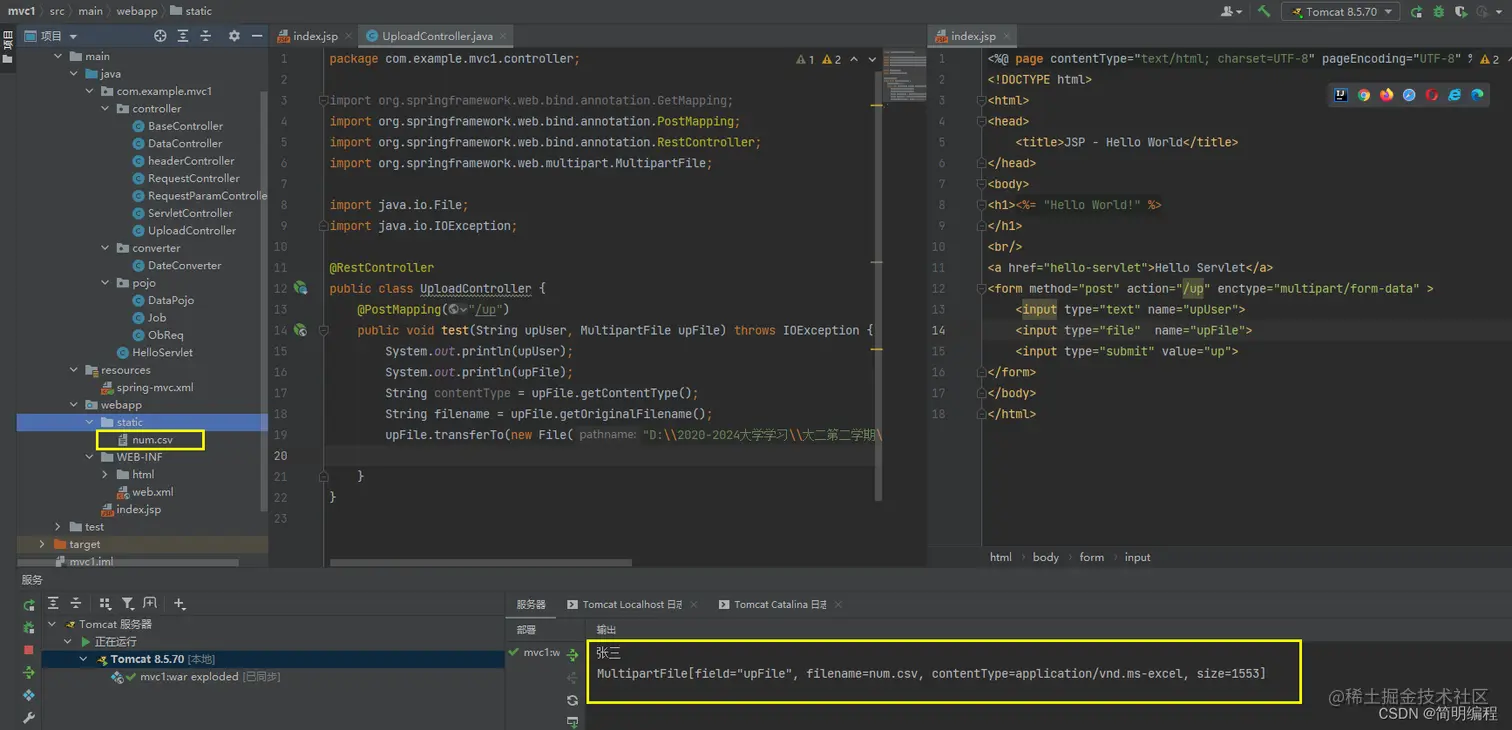The height and width of the screenshot is (730, 1512).
Task: Collapse the pojo package folder
Action: (x=105, y=283)
